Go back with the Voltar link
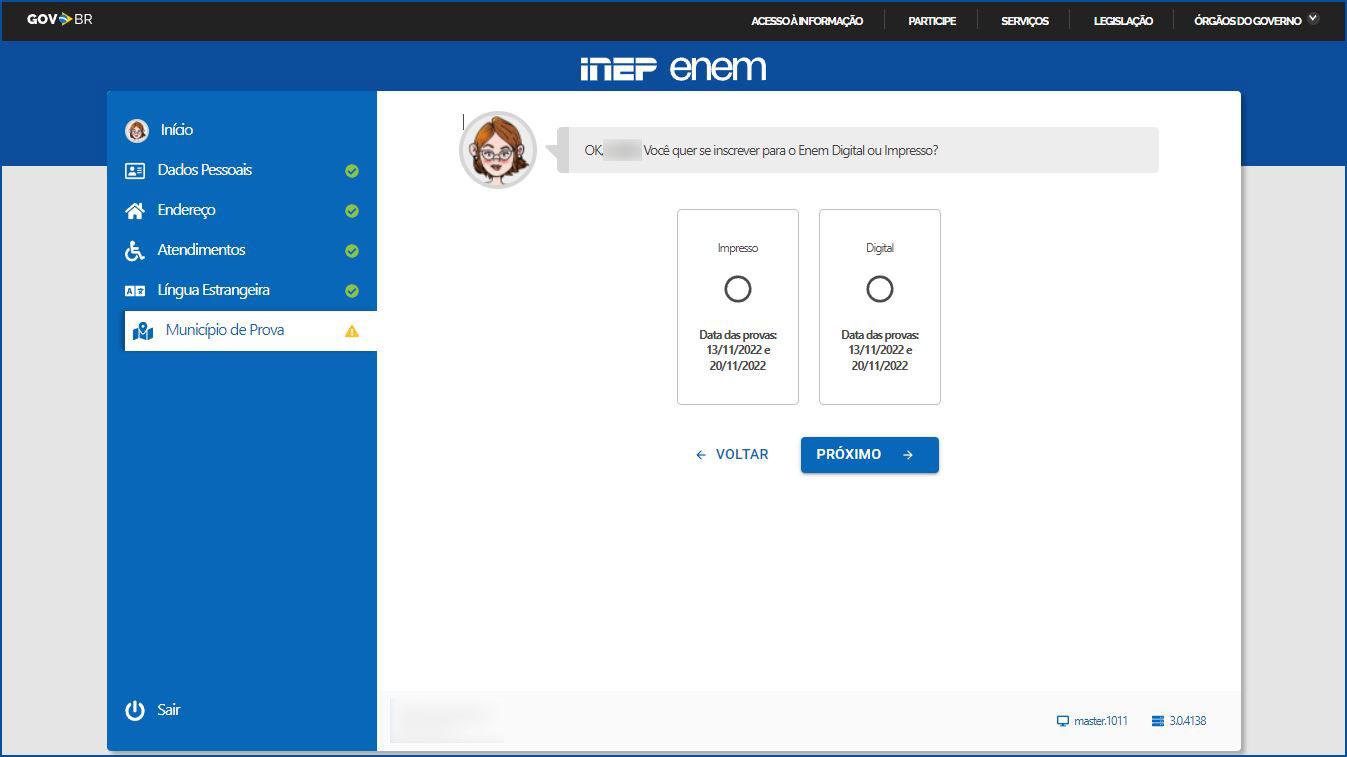 pos(733,455)
